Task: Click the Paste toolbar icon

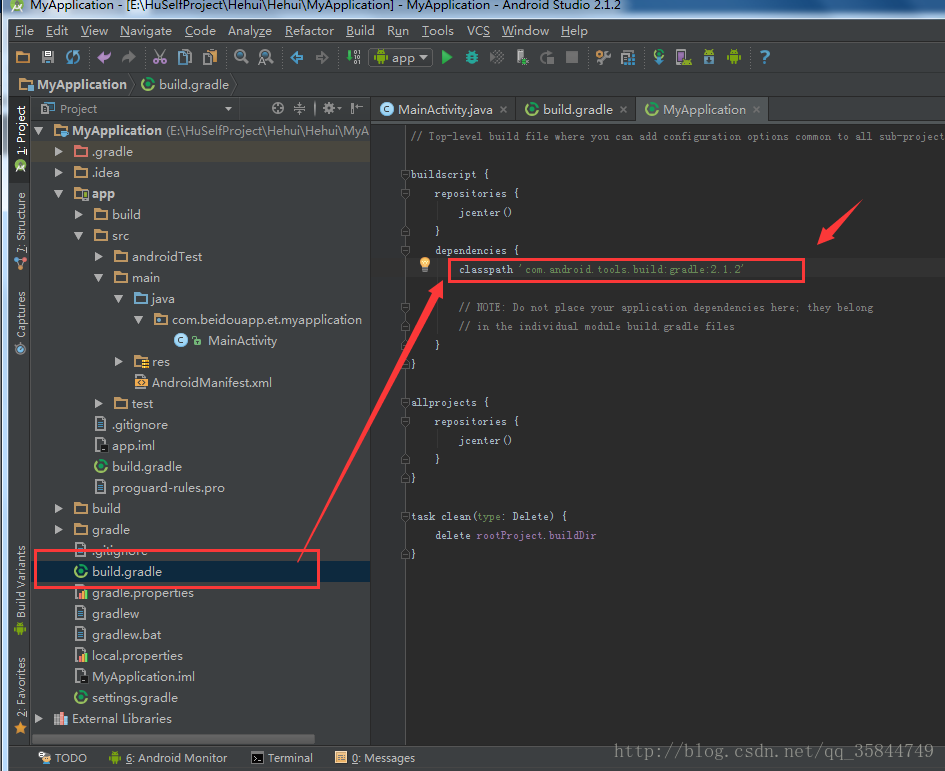Action: (210, 57)
